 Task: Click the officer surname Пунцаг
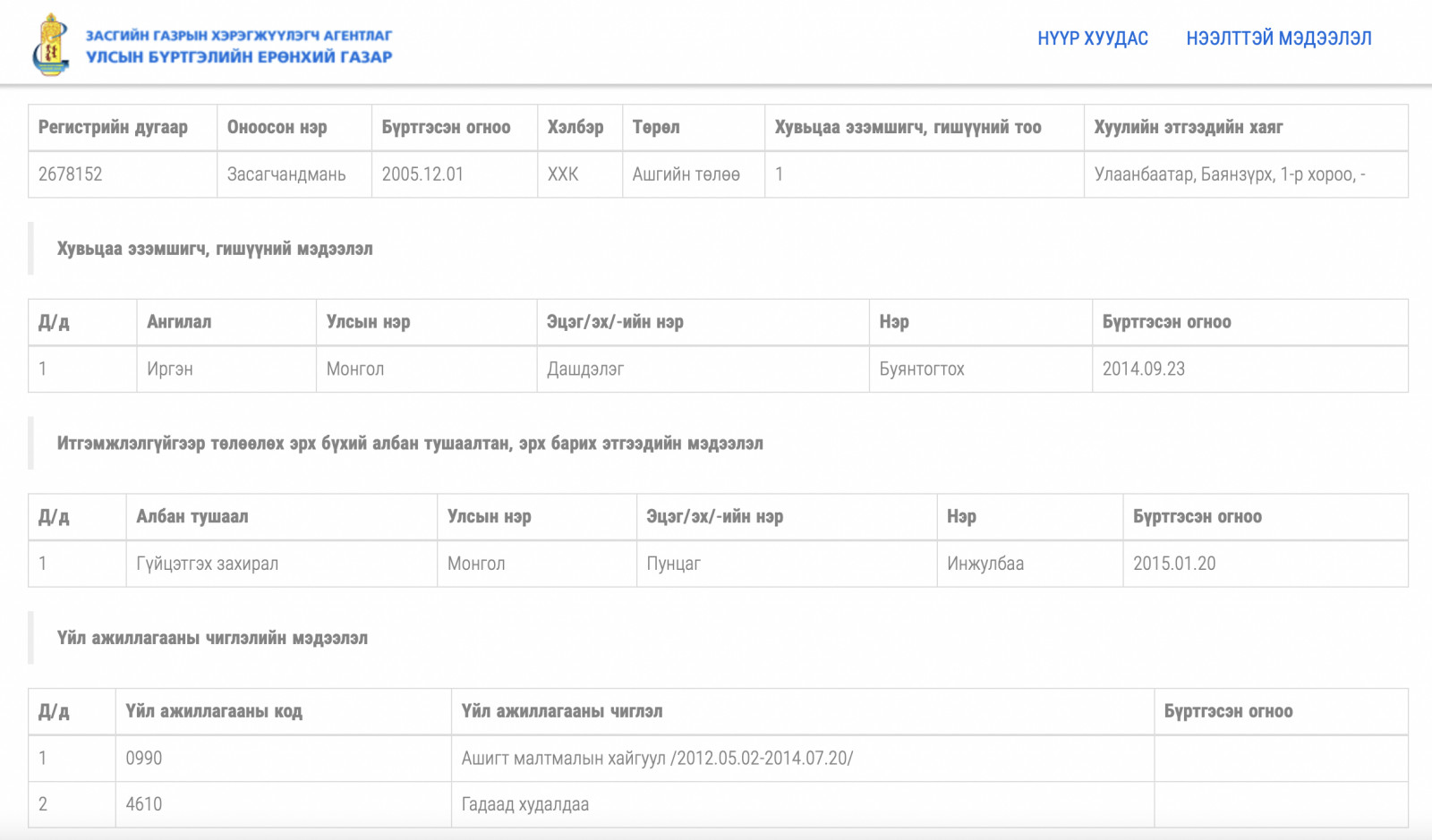674,564
